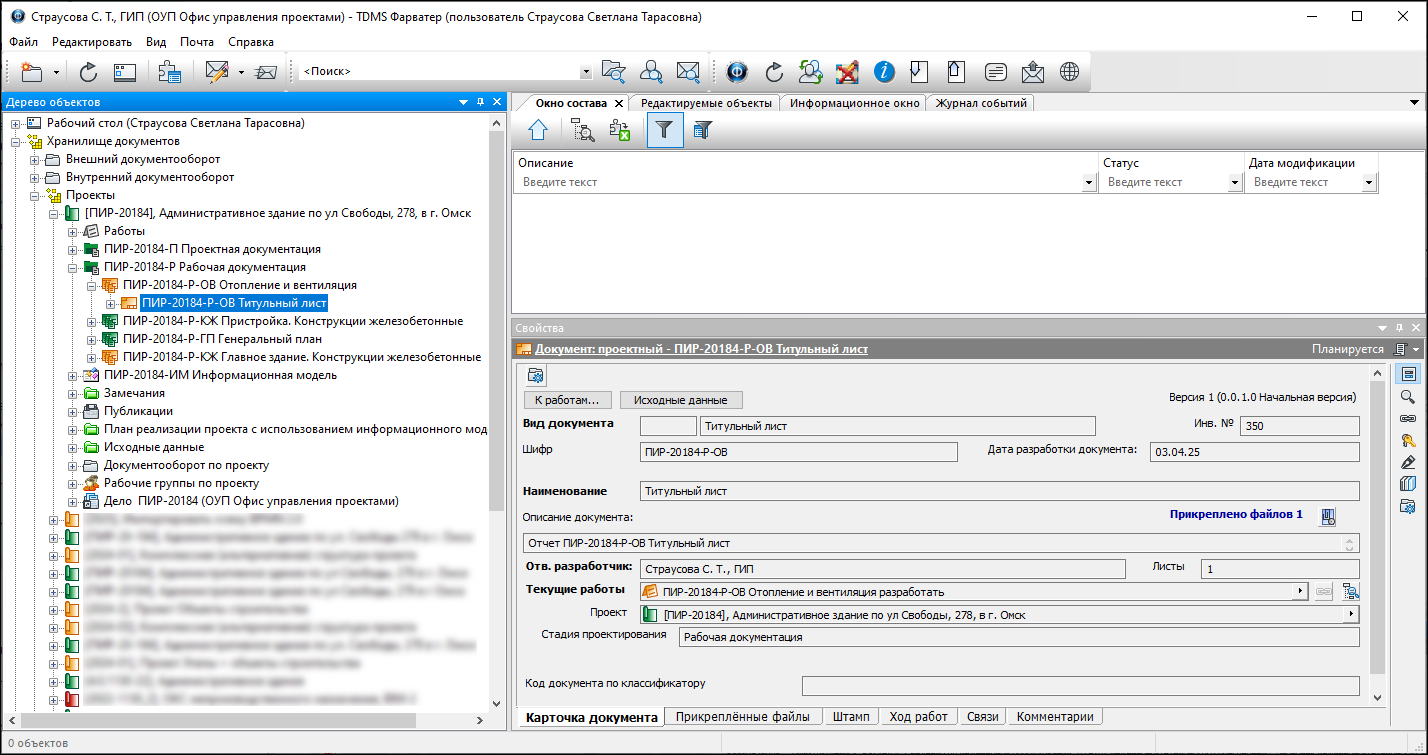
Task: Click the red crossed-out toolbar icon
Action: 847,72
